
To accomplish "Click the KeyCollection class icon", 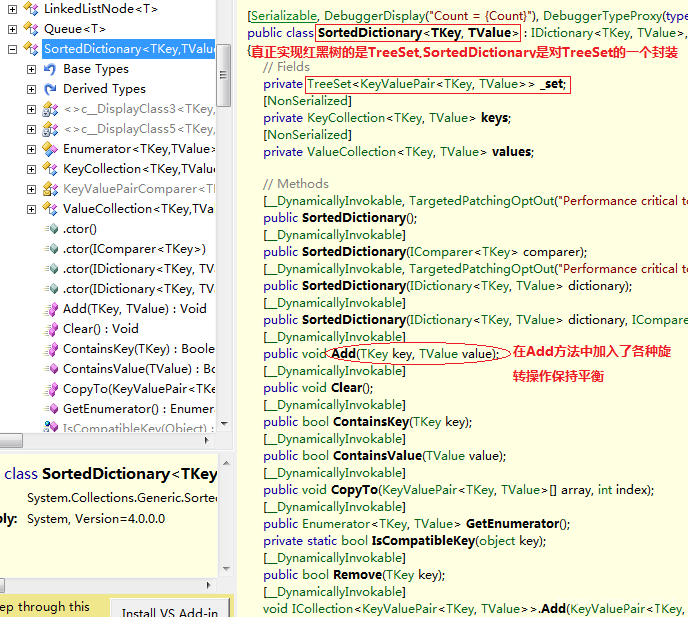I will [x=50, y=169].
